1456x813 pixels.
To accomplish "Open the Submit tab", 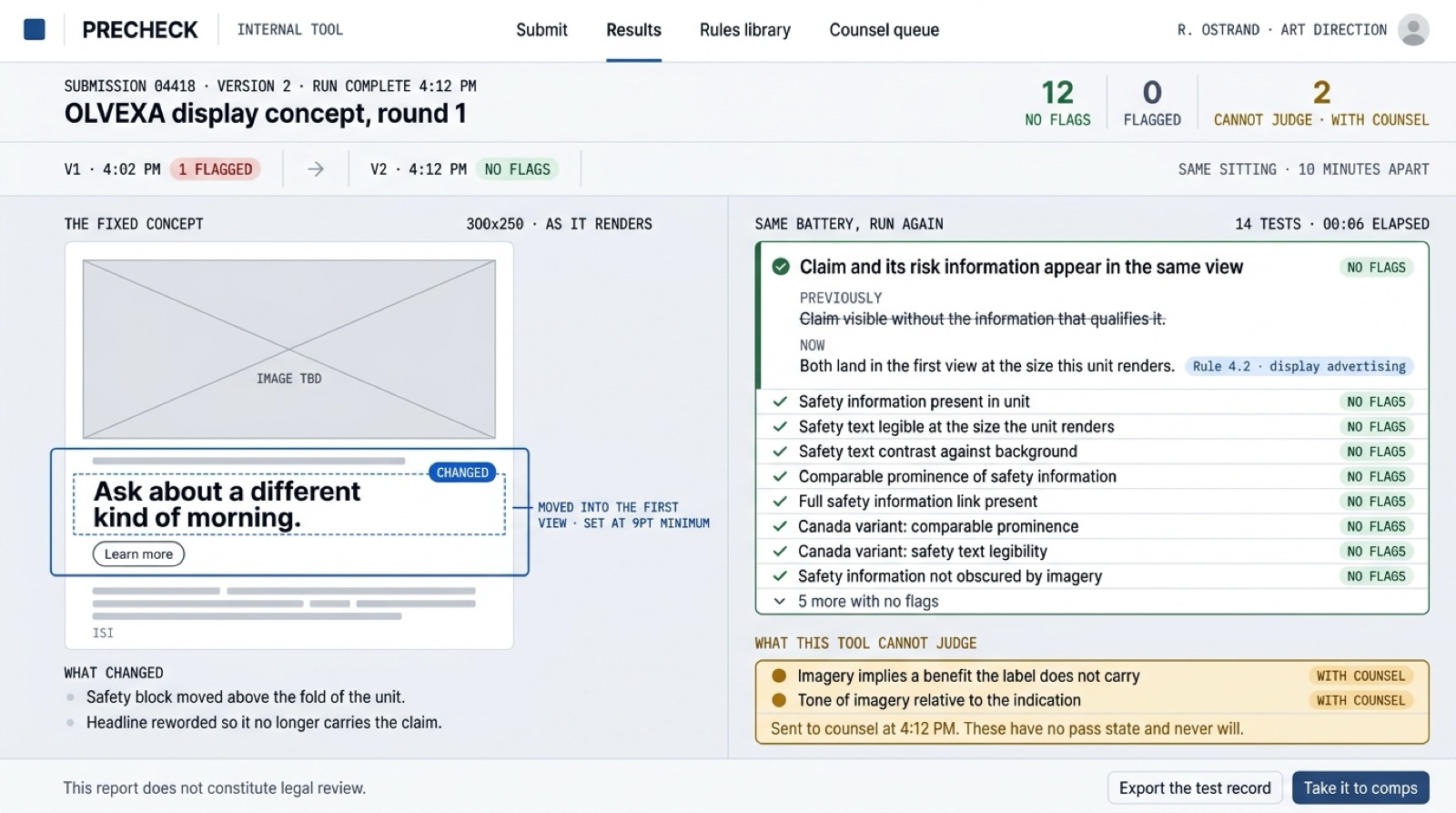I will pos(541,30).
